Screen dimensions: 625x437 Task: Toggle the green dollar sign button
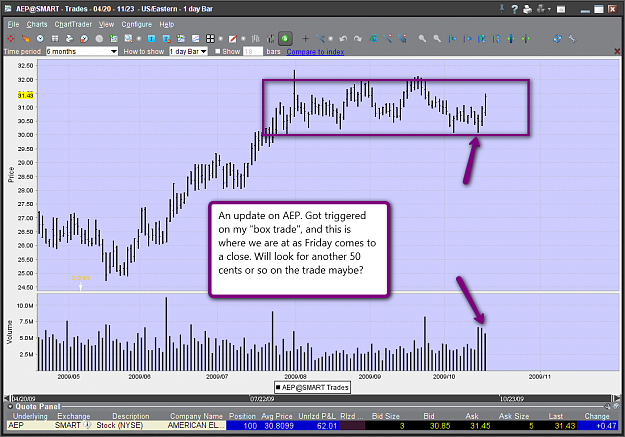pos(285,39)
